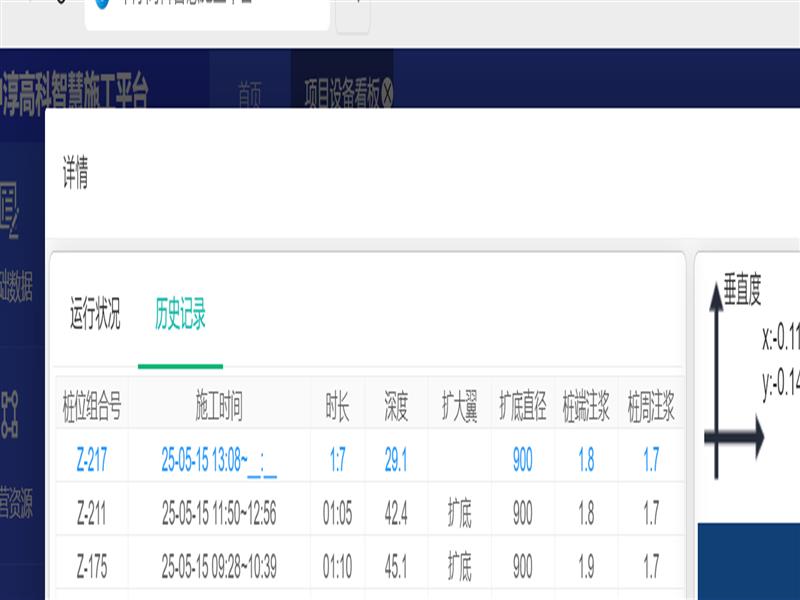Click the 施工时间 column header

219,406
